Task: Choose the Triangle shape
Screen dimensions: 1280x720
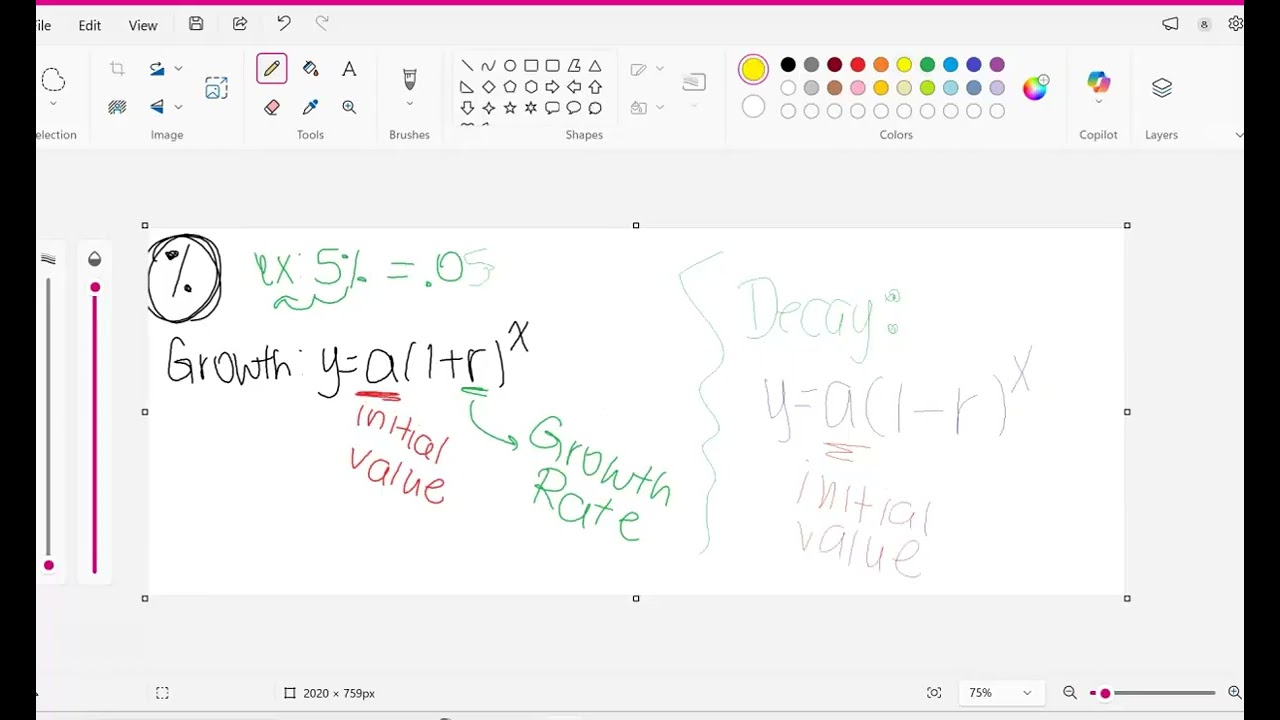Action: [x=595, y=66]
